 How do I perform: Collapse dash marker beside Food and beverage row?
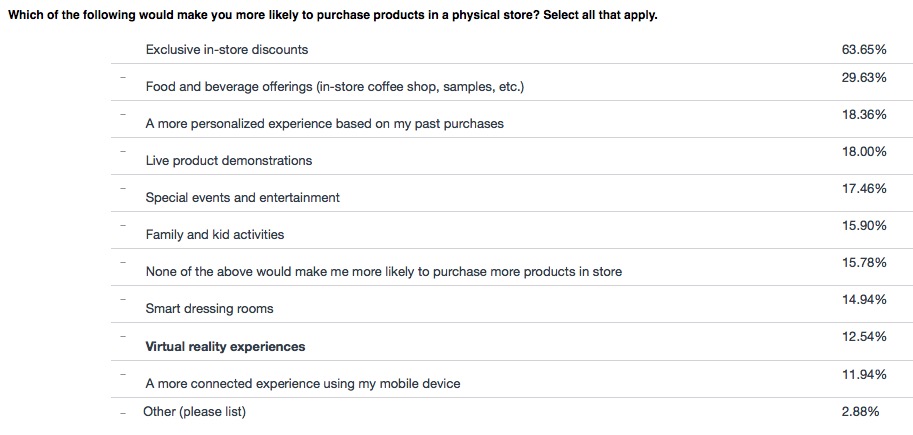point(122,77)
